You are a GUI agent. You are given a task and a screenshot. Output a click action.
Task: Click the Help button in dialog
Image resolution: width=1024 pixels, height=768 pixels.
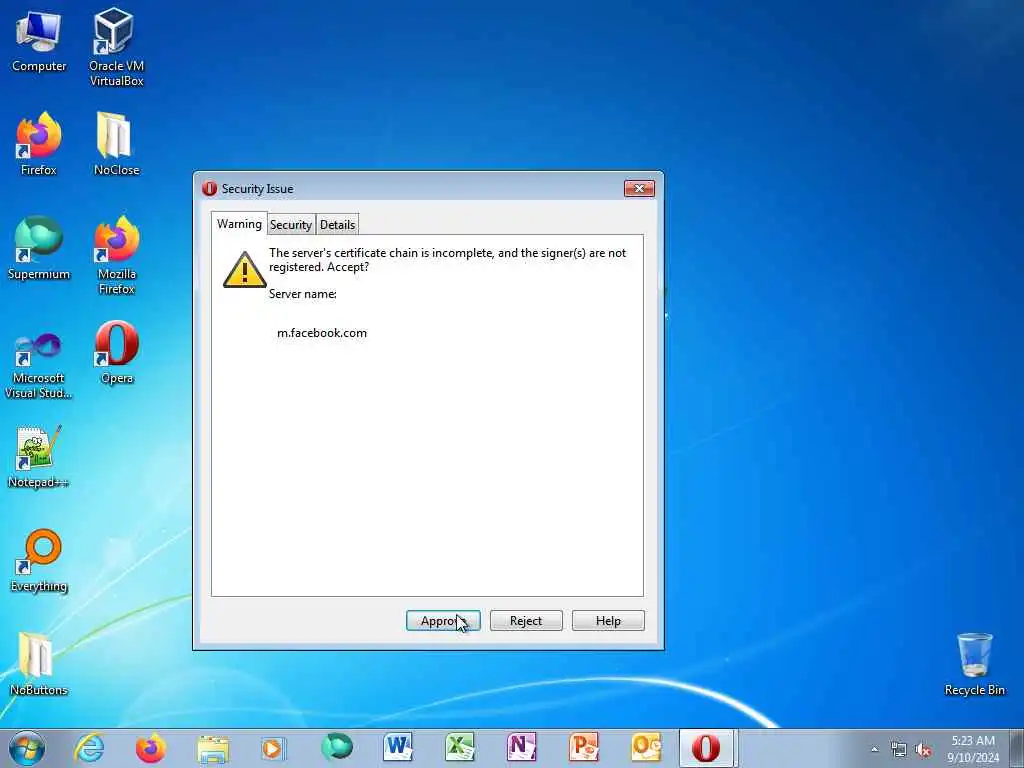608,621
